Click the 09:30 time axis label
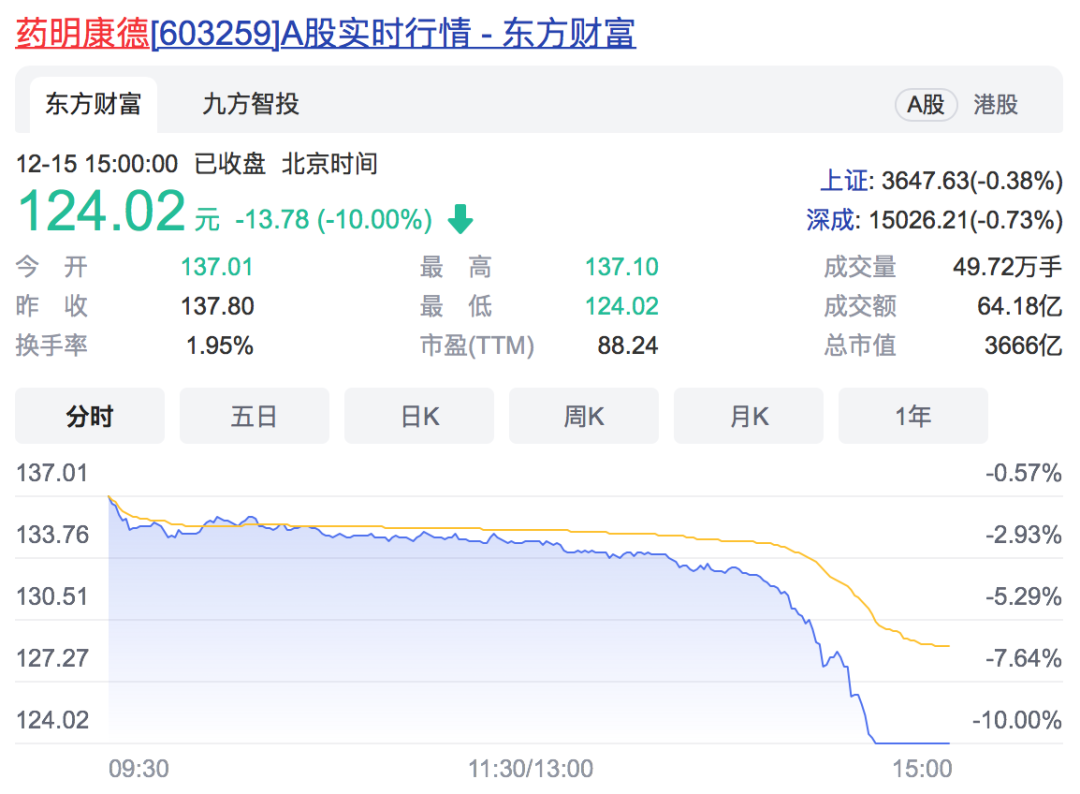 [138, 769]
